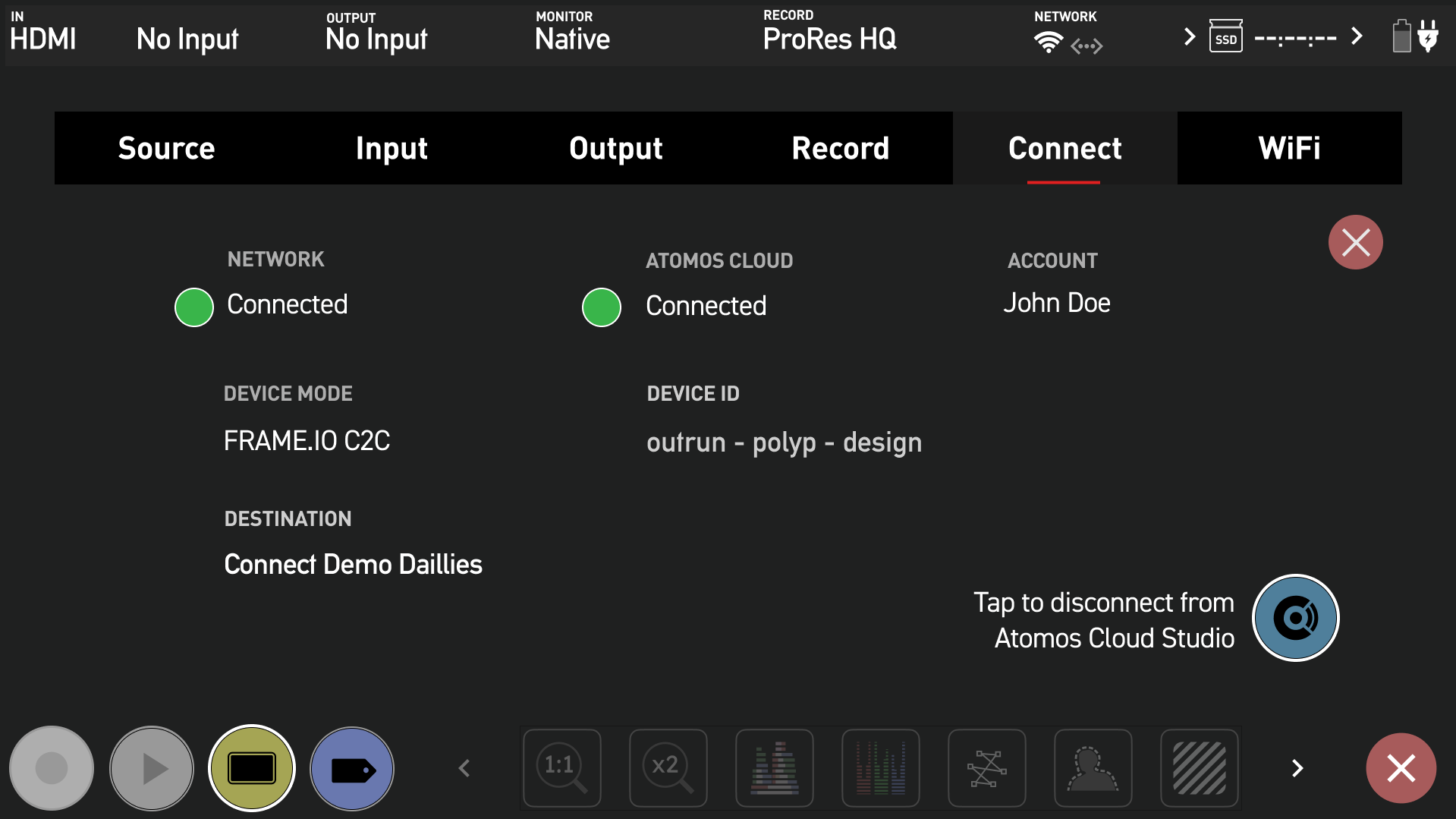1456x819 pixels.
Task: Select the 1:1 zoom tool
Action: tap(562, 768)
